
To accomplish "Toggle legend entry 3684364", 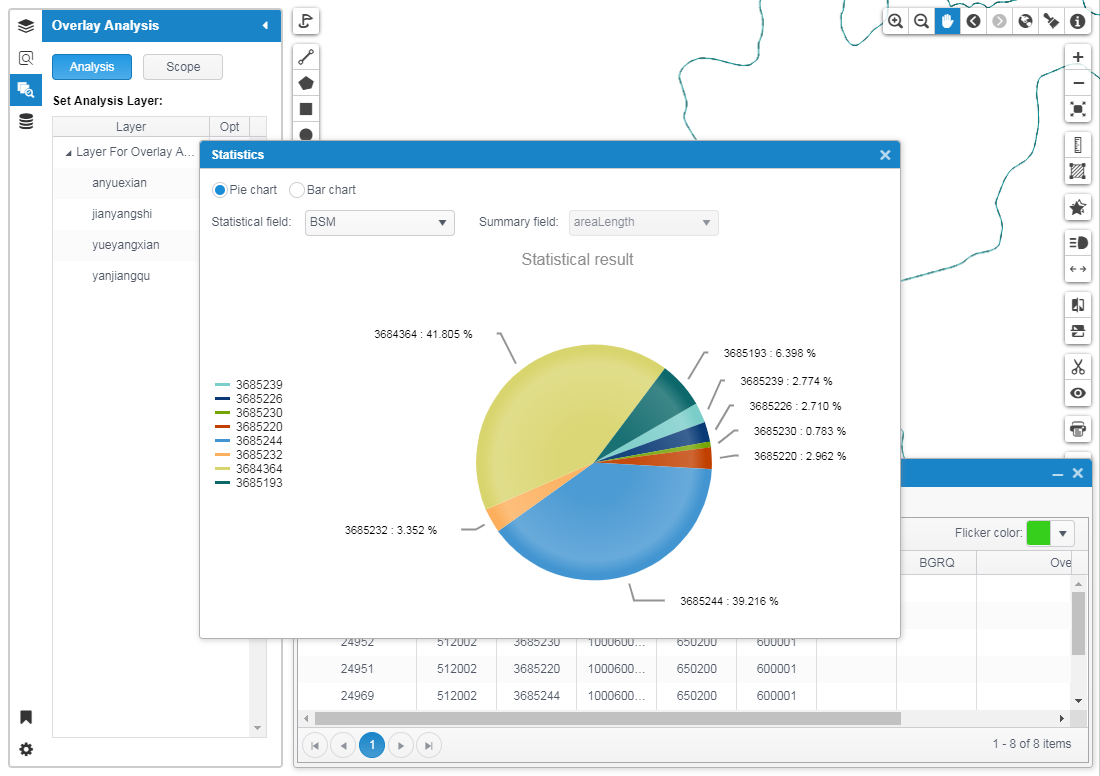I will point(249,469).
